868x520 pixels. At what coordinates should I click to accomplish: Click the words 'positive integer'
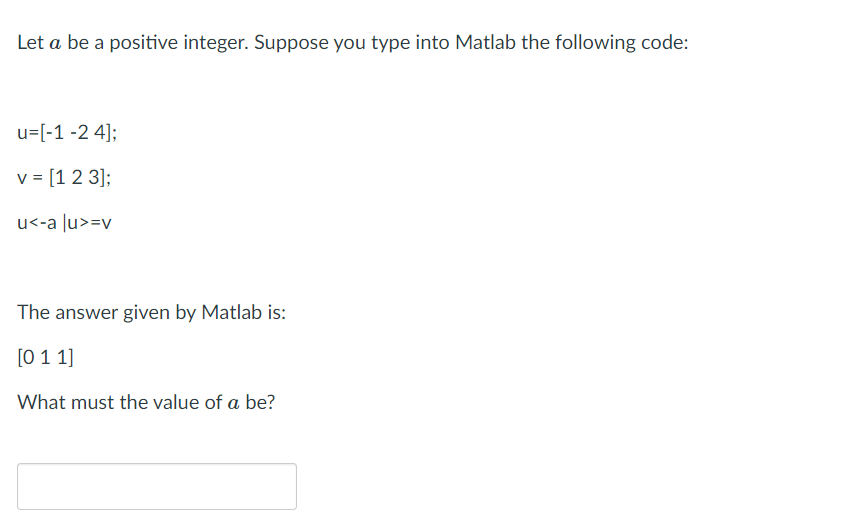(x=179, y=43)
